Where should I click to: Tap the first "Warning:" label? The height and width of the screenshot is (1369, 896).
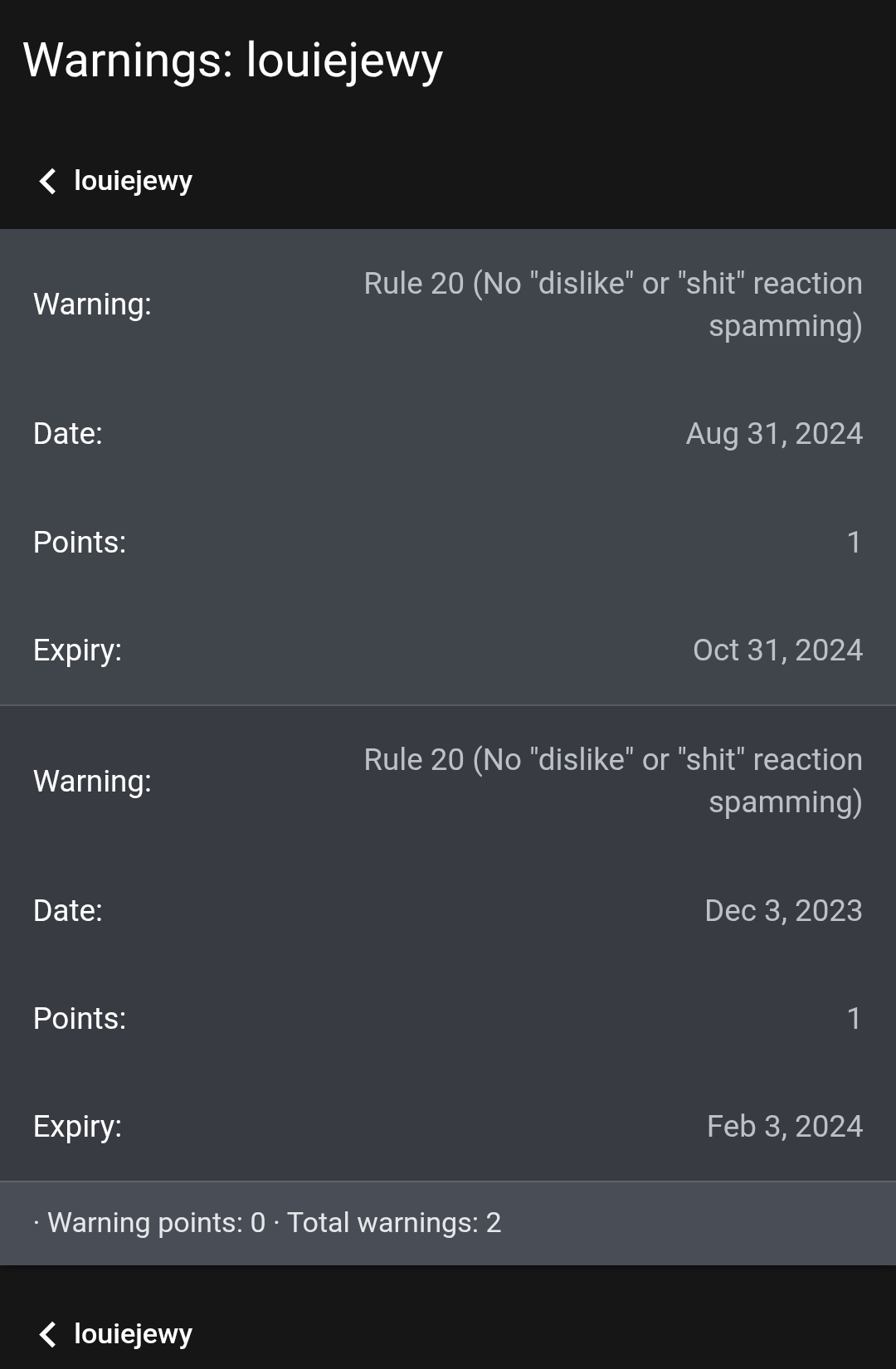tap(92, 304)
